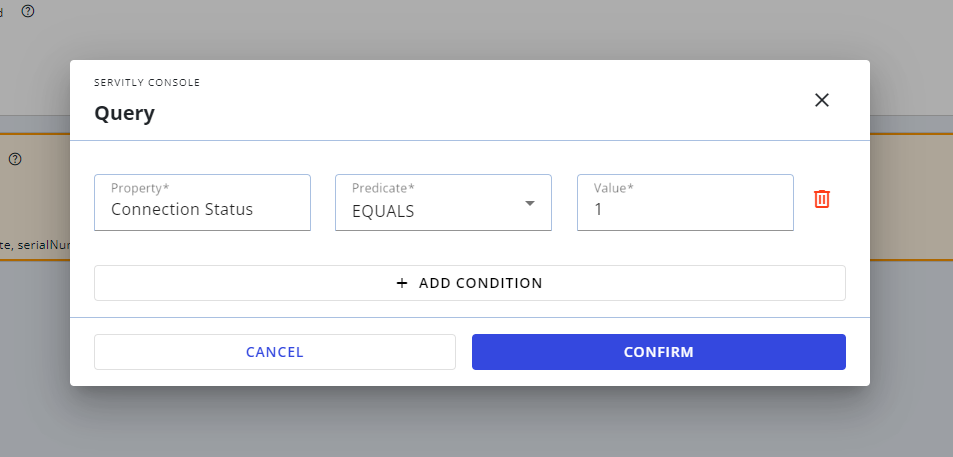Delete the Connection Status condition with the trash icon
The image size is (953, 457).
click(x=822, y=199)
